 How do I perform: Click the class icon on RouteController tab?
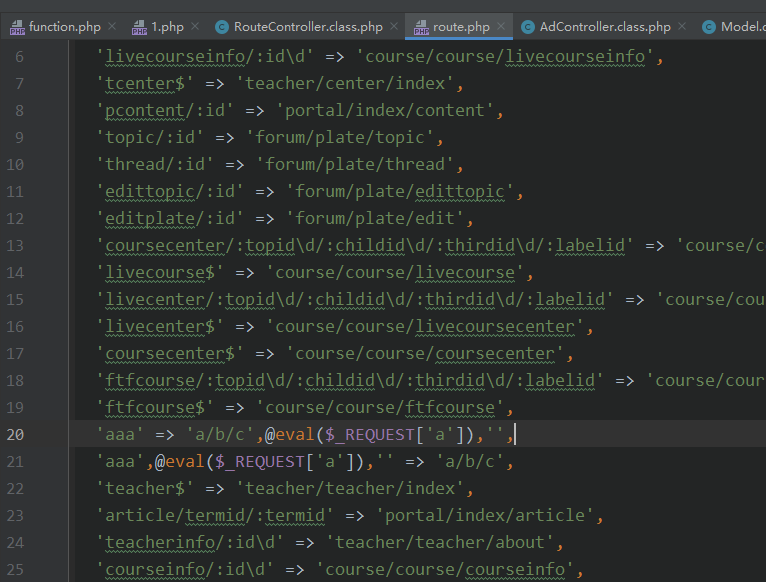pyautogui.click(x=222, y=27)
